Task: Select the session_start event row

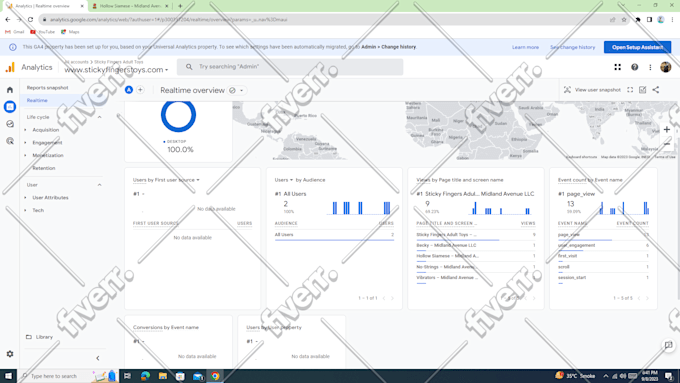Action: [x=603, y=278]
